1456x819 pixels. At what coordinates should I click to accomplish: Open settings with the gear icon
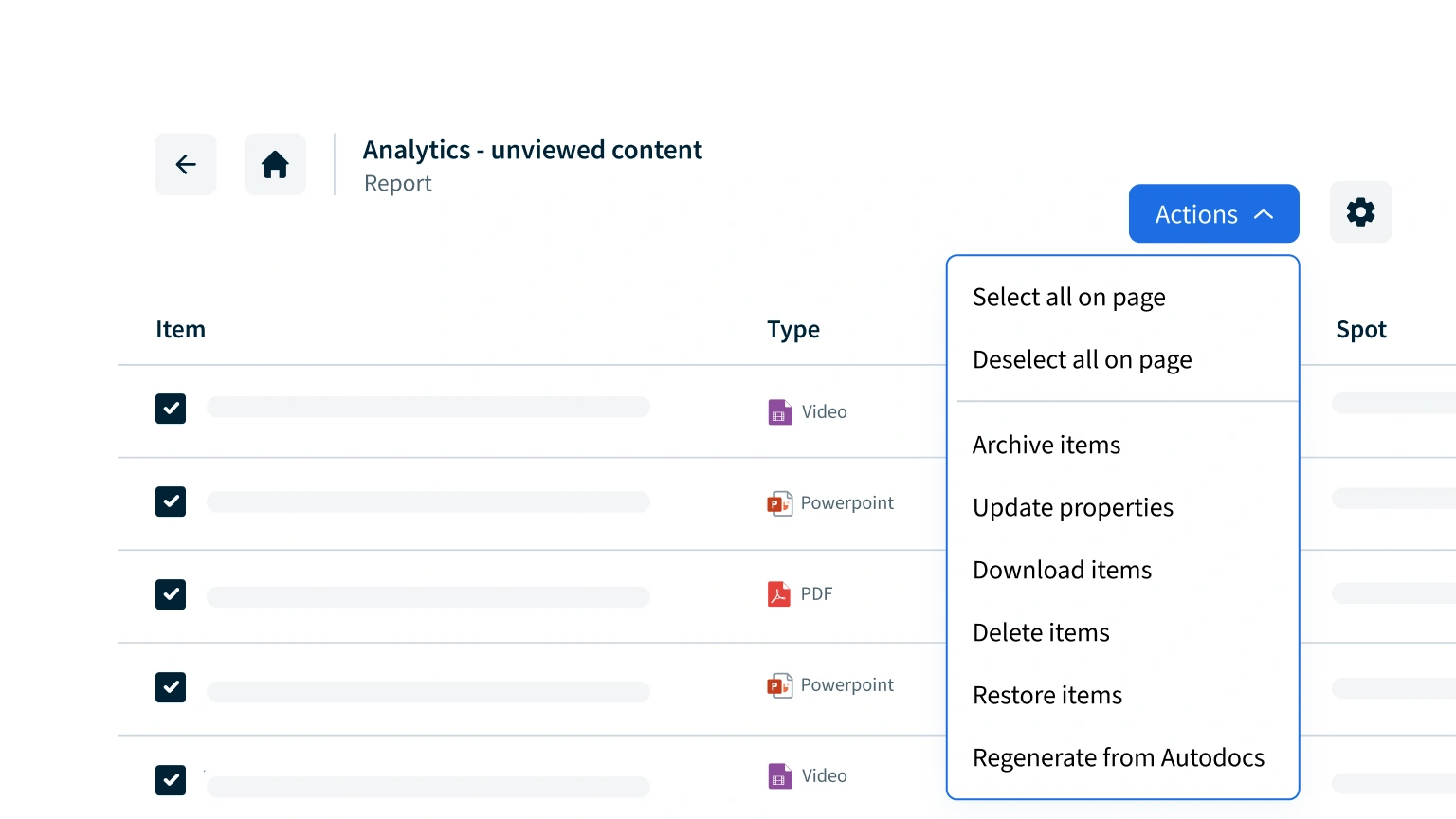1360,212
